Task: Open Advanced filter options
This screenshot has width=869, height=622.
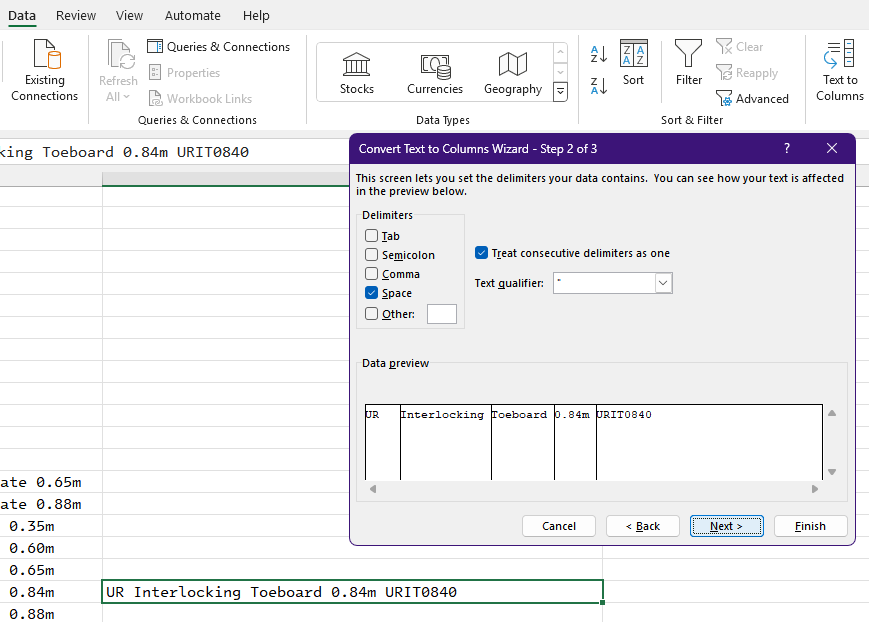Action: click(x=752, y=99)
